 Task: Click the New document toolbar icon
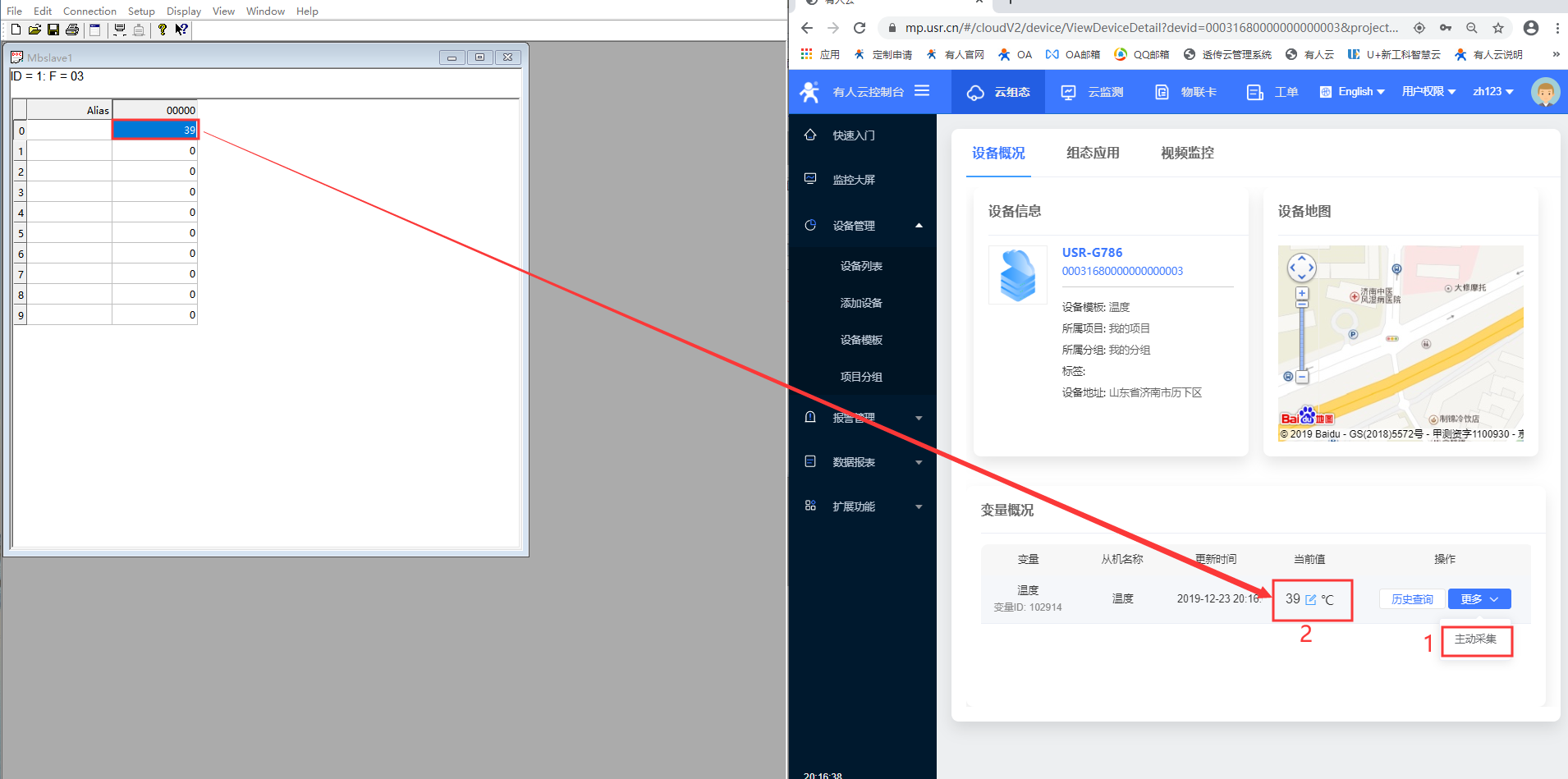coord(16,30)
